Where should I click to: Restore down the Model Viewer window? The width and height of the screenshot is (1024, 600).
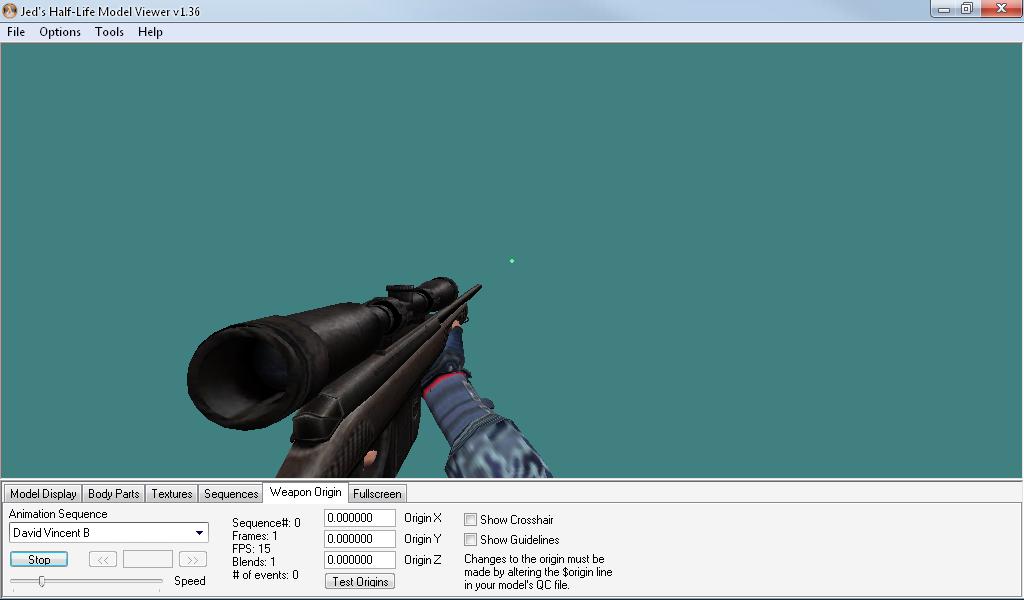click(967, 9)
